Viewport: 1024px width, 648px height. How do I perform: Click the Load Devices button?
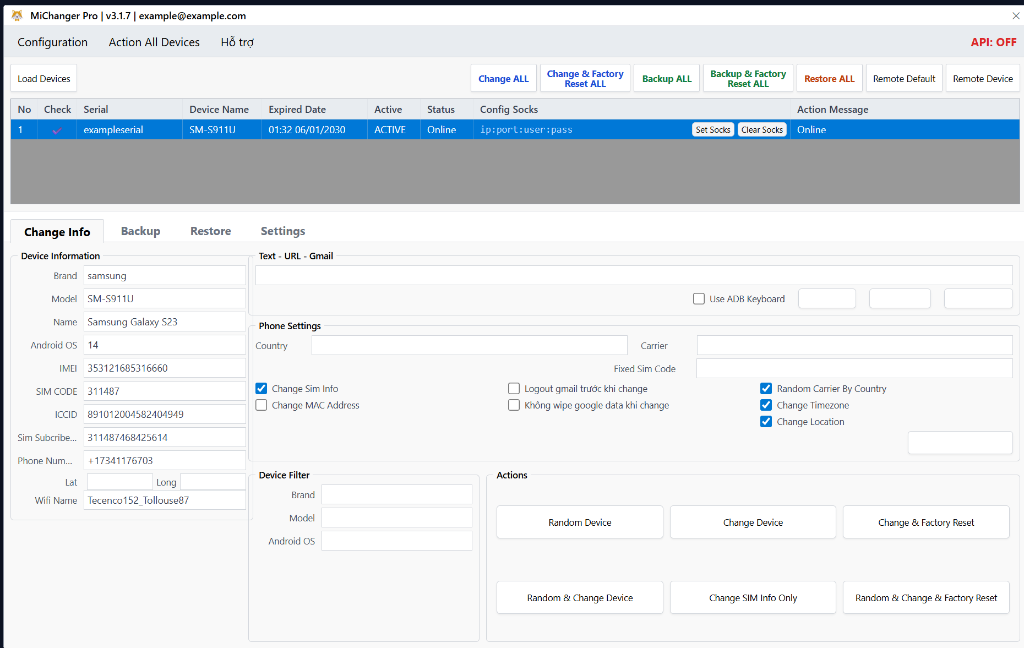pyautogui.click(x=44, y=78)
